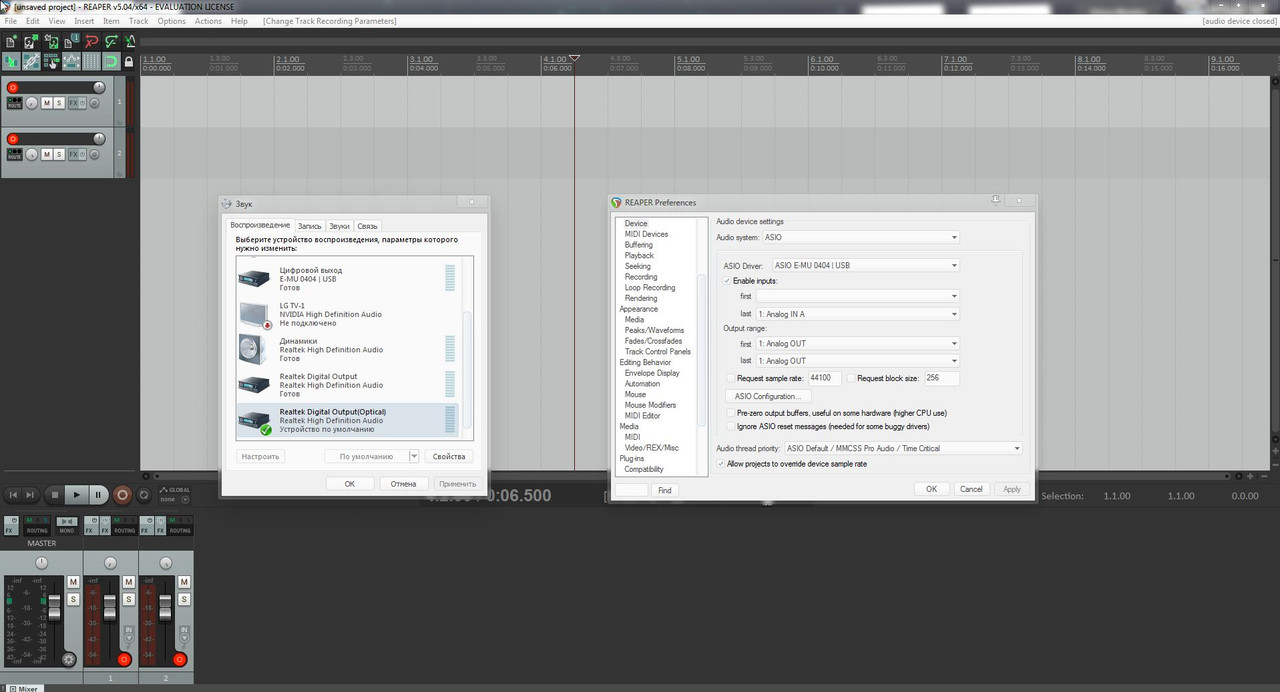Image resolution: width=1280 pixels, height=692 pixels.
Task: Toggle Allow projects to override sample rate
Action: (721, 464)
